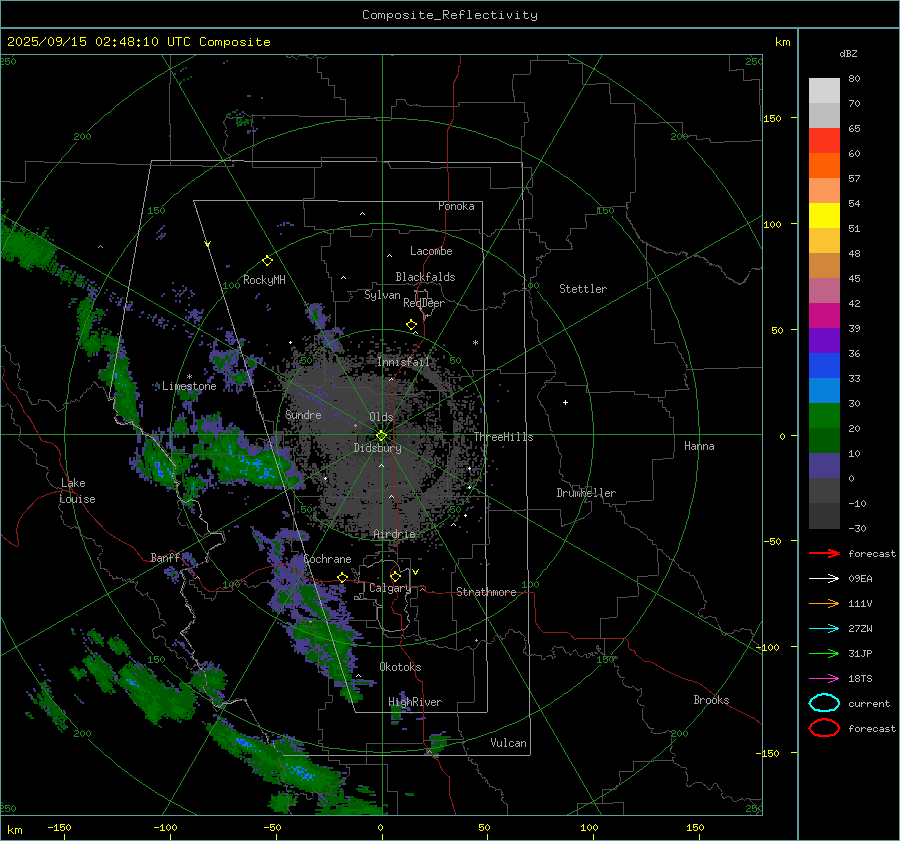The width and height of the screenshot is (900, 841).
Task: Click the green 30-20 dBZ color swatch
Action: pyautogui.click(x=824, y=416)
